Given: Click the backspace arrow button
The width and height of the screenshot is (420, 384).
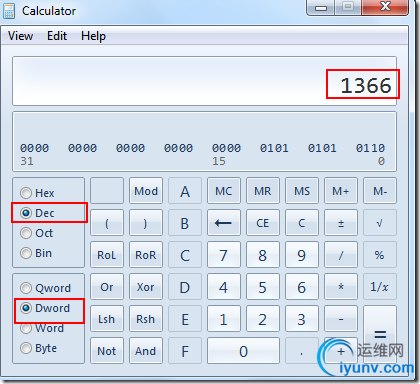Looking at the screenshot, I should click(223, 223).
